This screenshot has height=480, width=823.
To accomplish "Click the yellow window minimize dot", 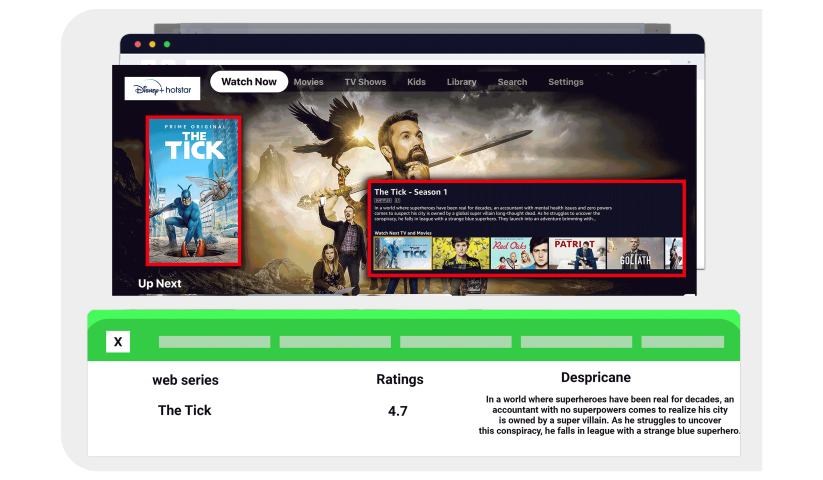I will pos(152,45).
